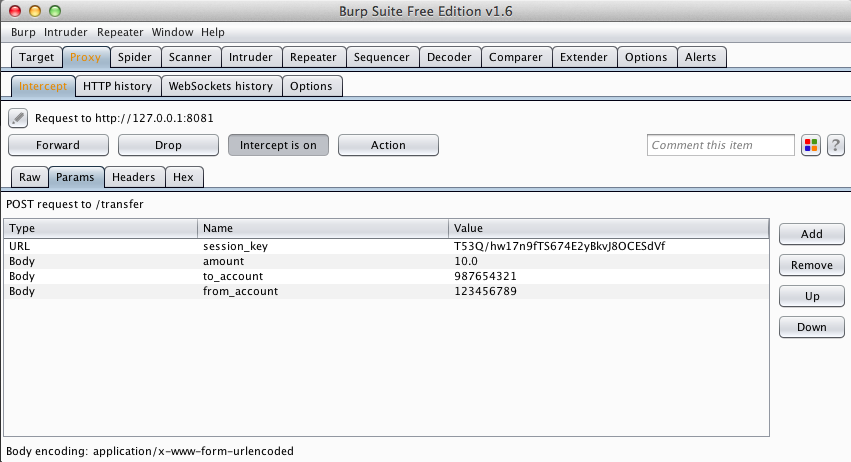The image size is (851, 462).
Task: Switch to the Target tab
Action: coord(36,57)
